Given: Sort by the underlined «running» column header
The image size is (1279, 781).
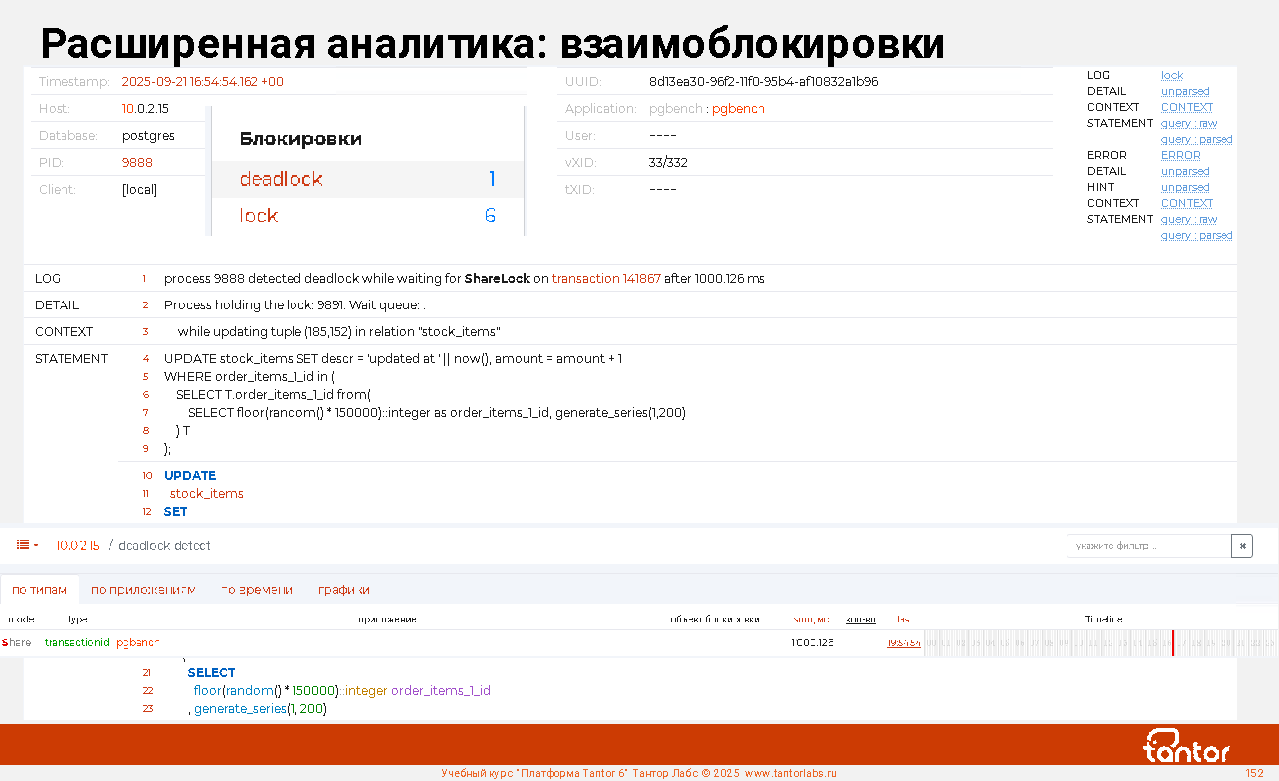Looking at the screenshot, I should pyautogui.click(x=861, y=619).
